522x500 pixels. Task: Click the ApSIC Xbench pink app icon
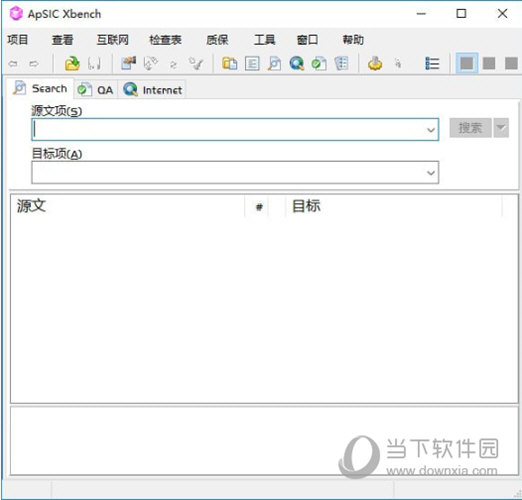click(16, 14)
